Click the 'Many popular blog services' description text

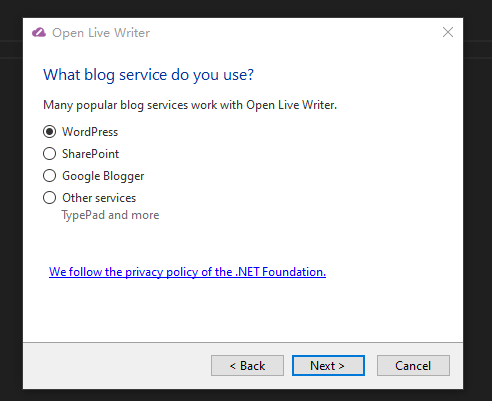click(190, 105)
